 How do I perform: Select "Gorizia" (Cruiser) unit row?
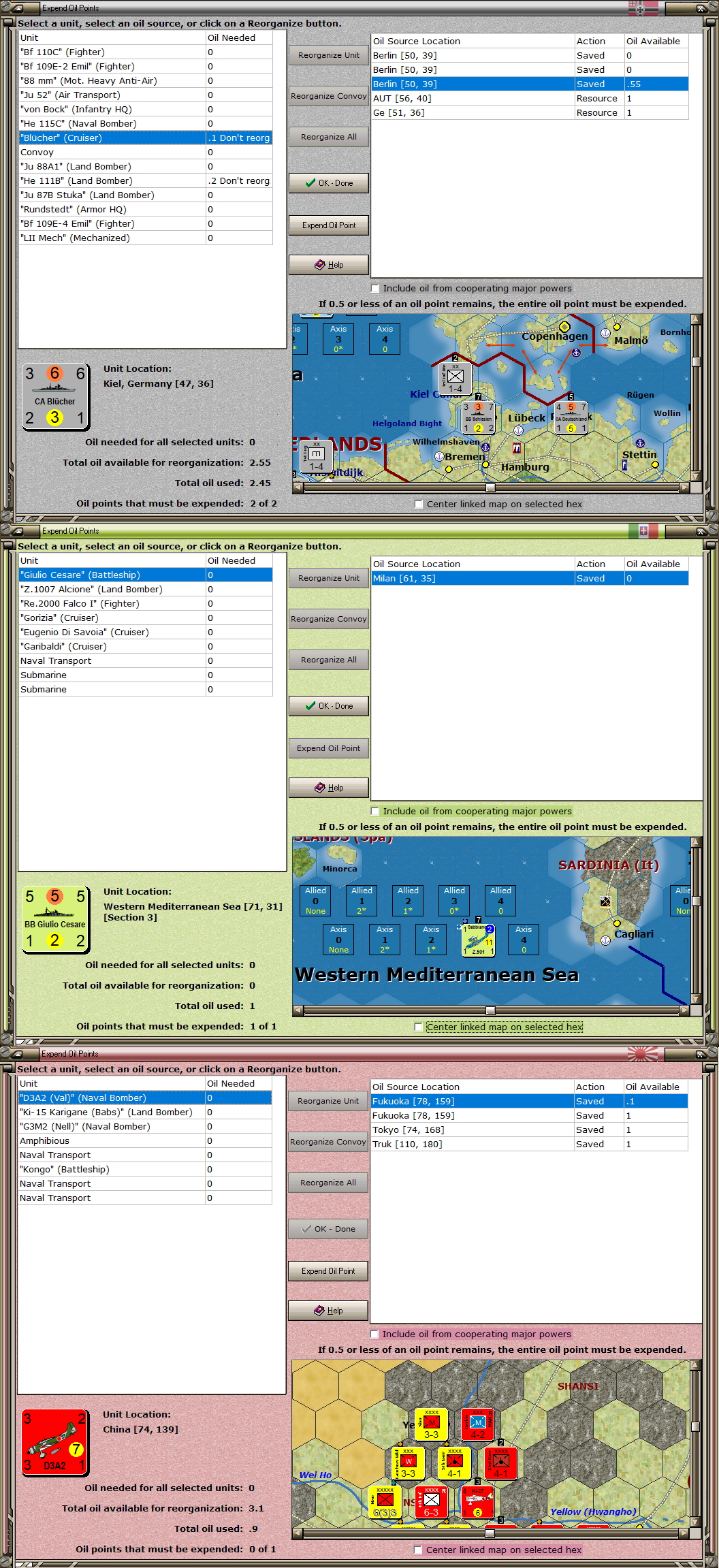pyautogui.click(x=146, y=618)
